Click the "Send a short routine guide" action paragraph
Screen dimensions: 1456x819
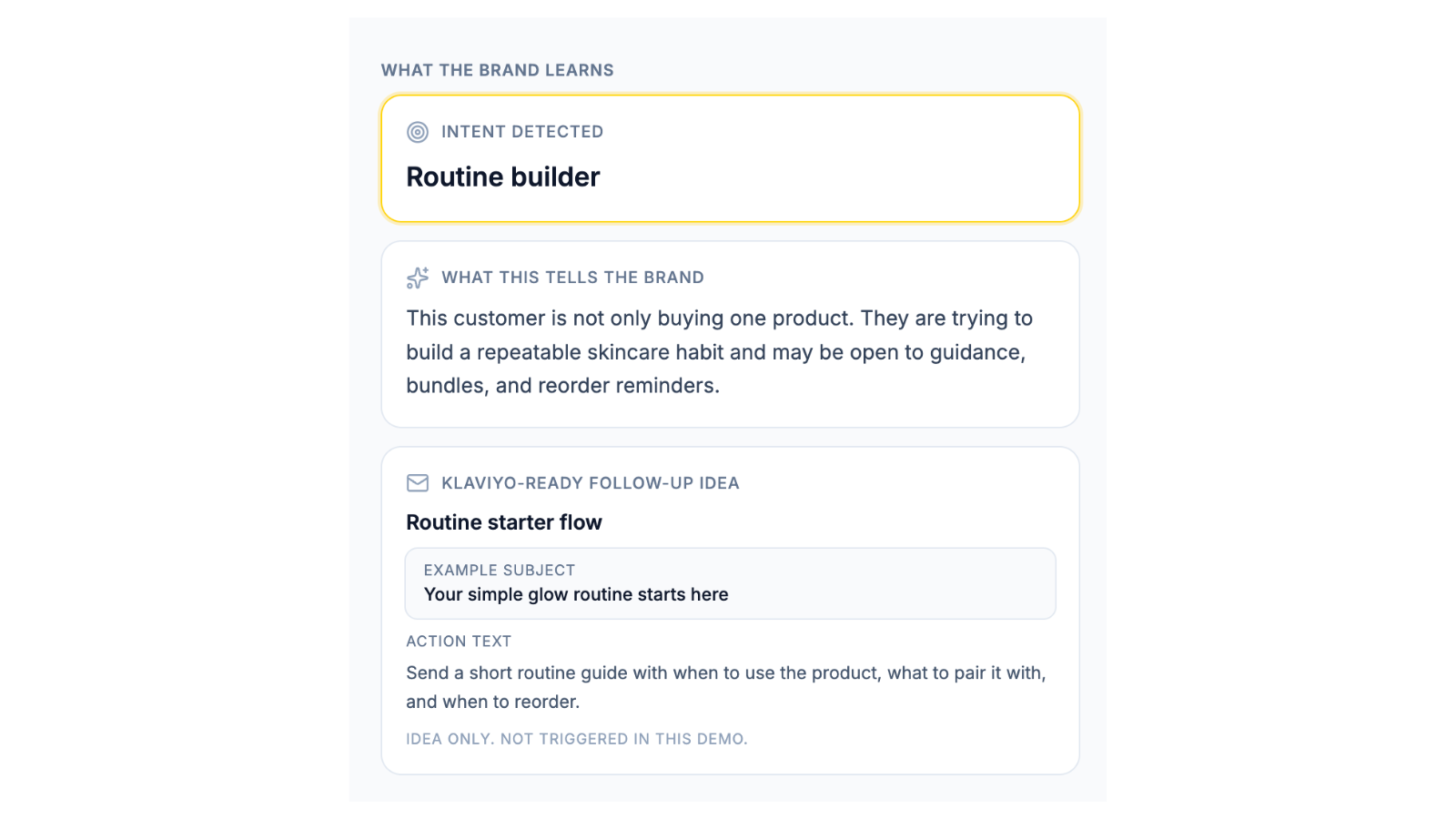click(x=726, y=687)
